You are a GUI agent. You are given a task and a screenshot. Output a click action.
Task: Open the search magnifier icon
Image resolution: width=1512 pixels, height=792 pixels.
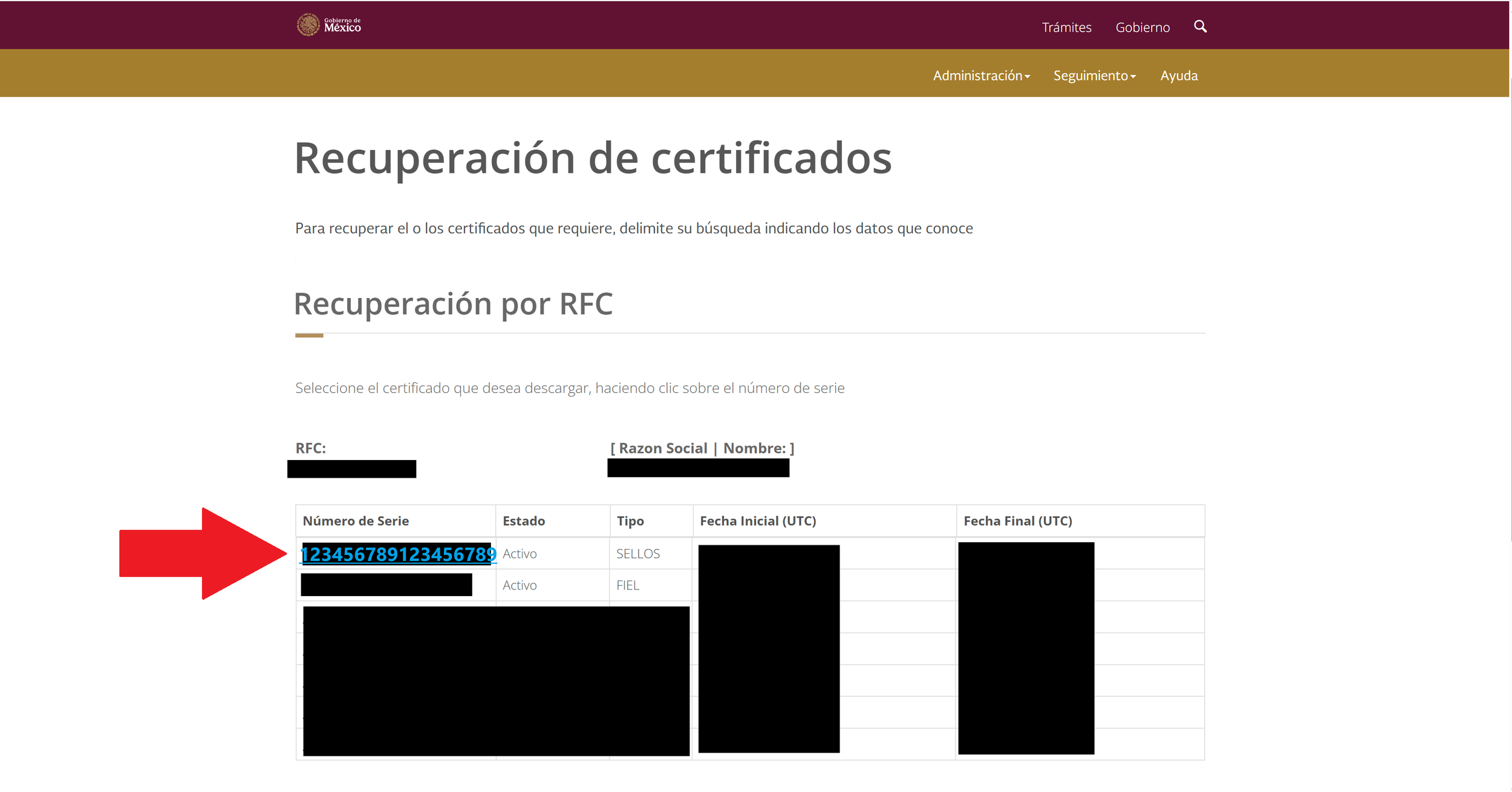(1200, 27)
